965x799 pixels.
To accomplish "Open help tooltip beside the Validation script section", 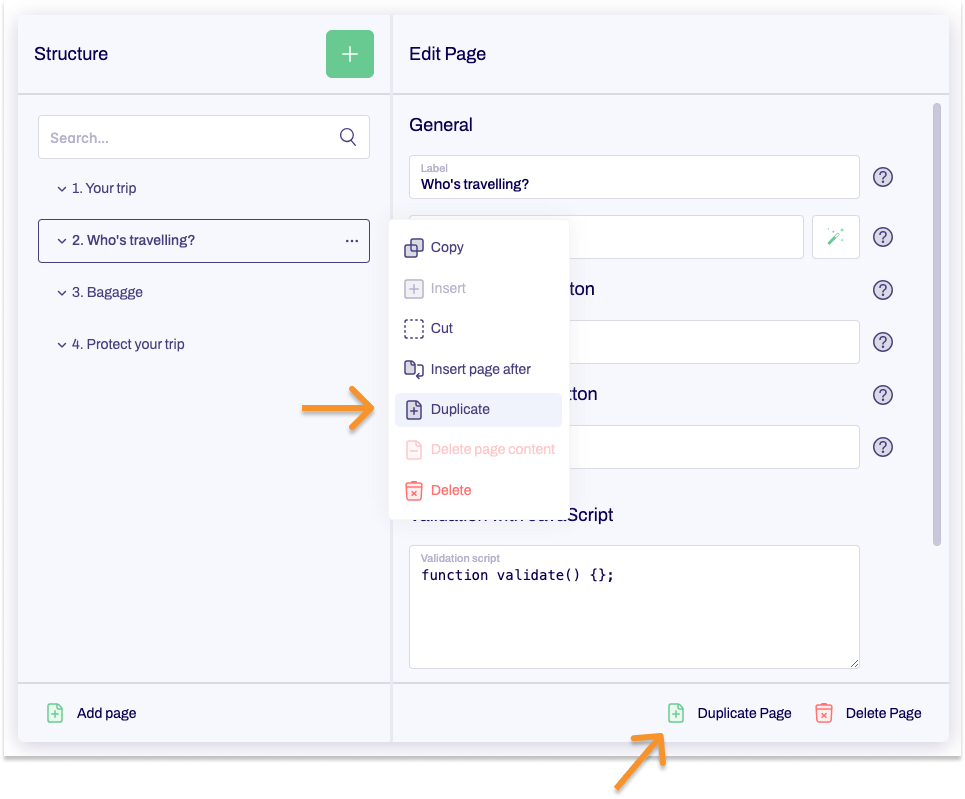I will pos(882,447).
